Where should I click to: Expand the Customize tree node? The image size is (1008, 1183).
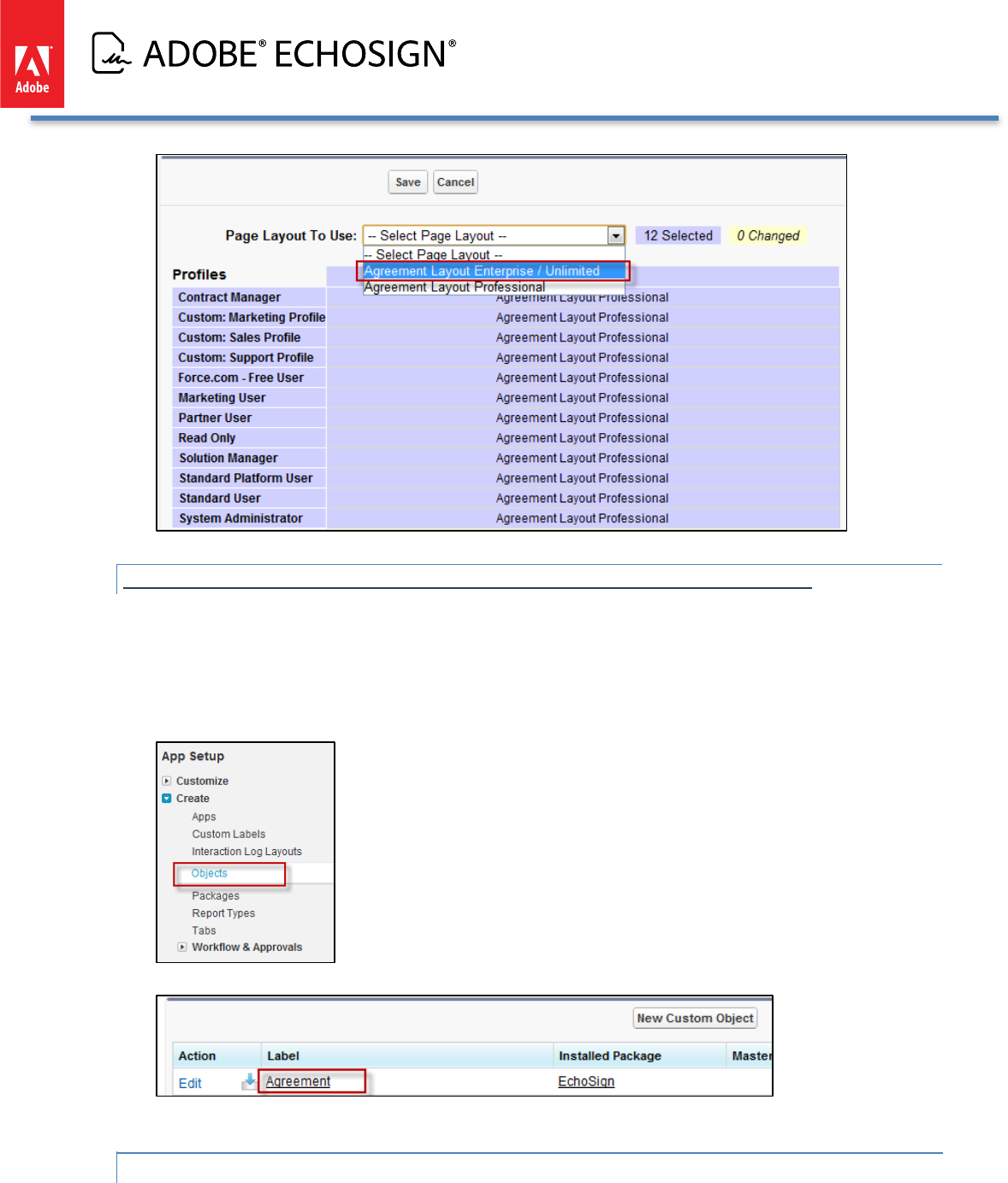click(x=167, y=781)
